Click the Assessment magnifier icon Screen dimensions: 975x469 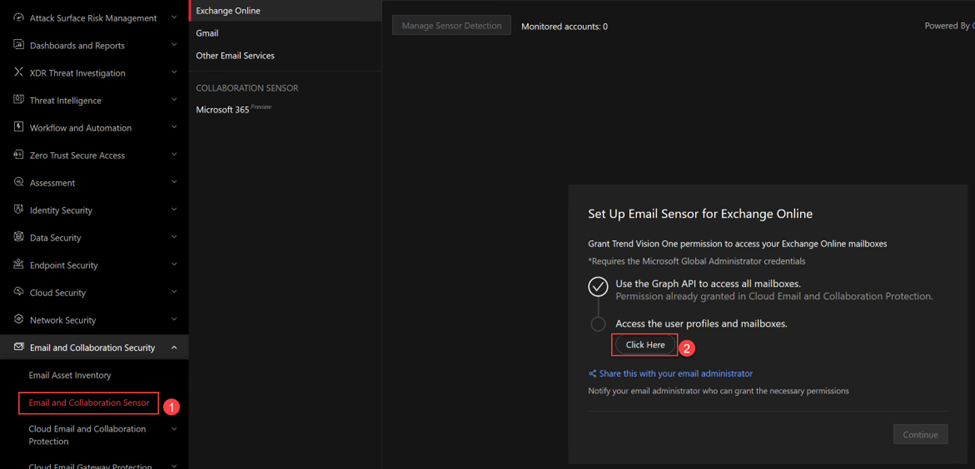click(18, 182)
